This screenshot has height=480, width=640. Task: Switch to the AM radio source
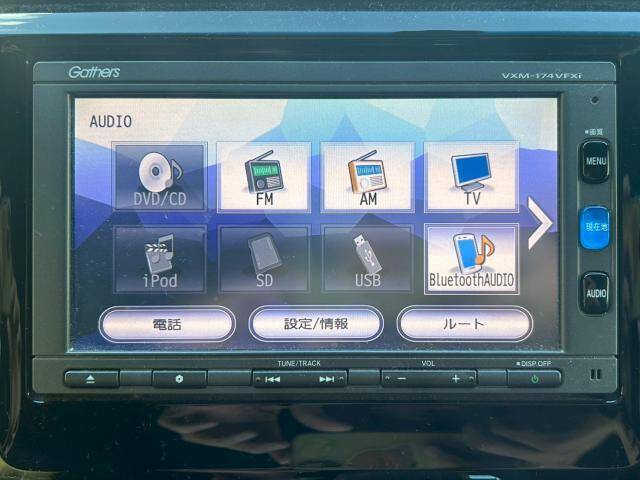(367, 176)
